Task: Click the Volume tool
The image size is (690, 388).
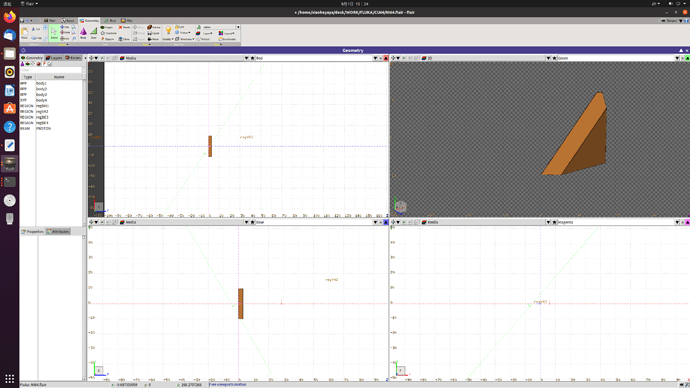Action: [153, 27]
